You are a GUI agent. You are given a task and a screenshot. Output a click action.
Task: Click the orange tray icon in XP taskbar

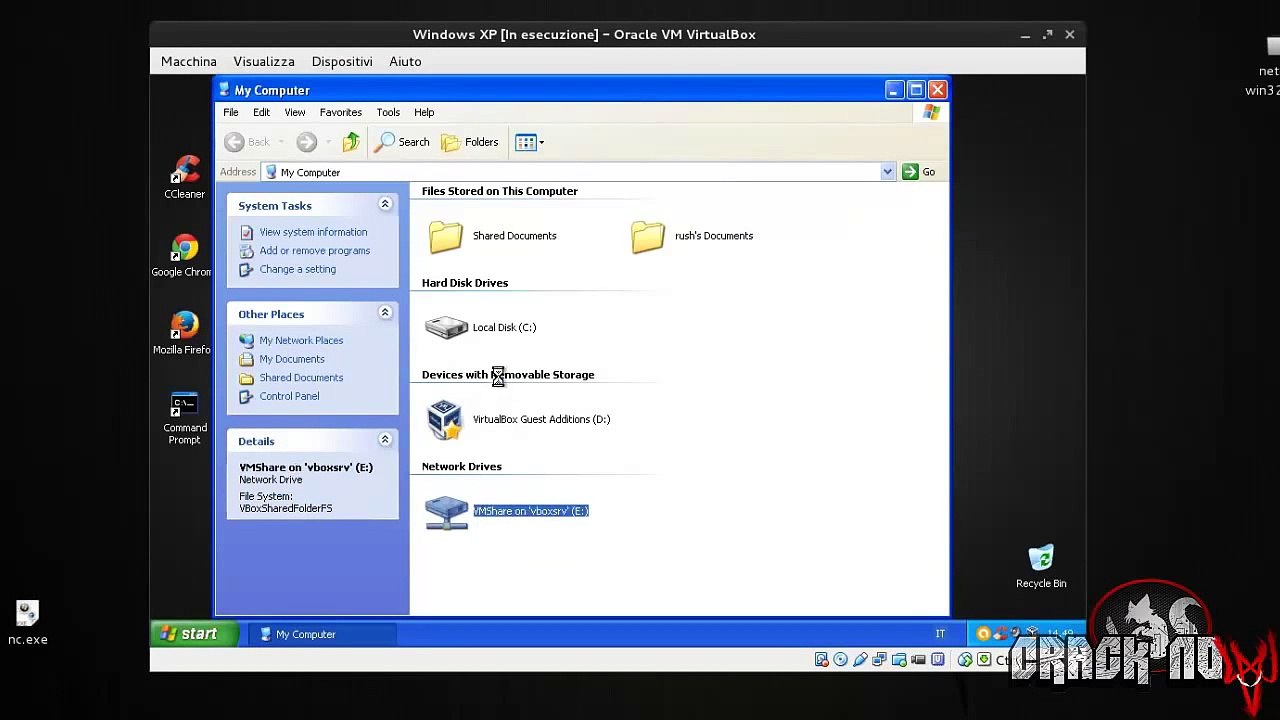tap(983, 634)
